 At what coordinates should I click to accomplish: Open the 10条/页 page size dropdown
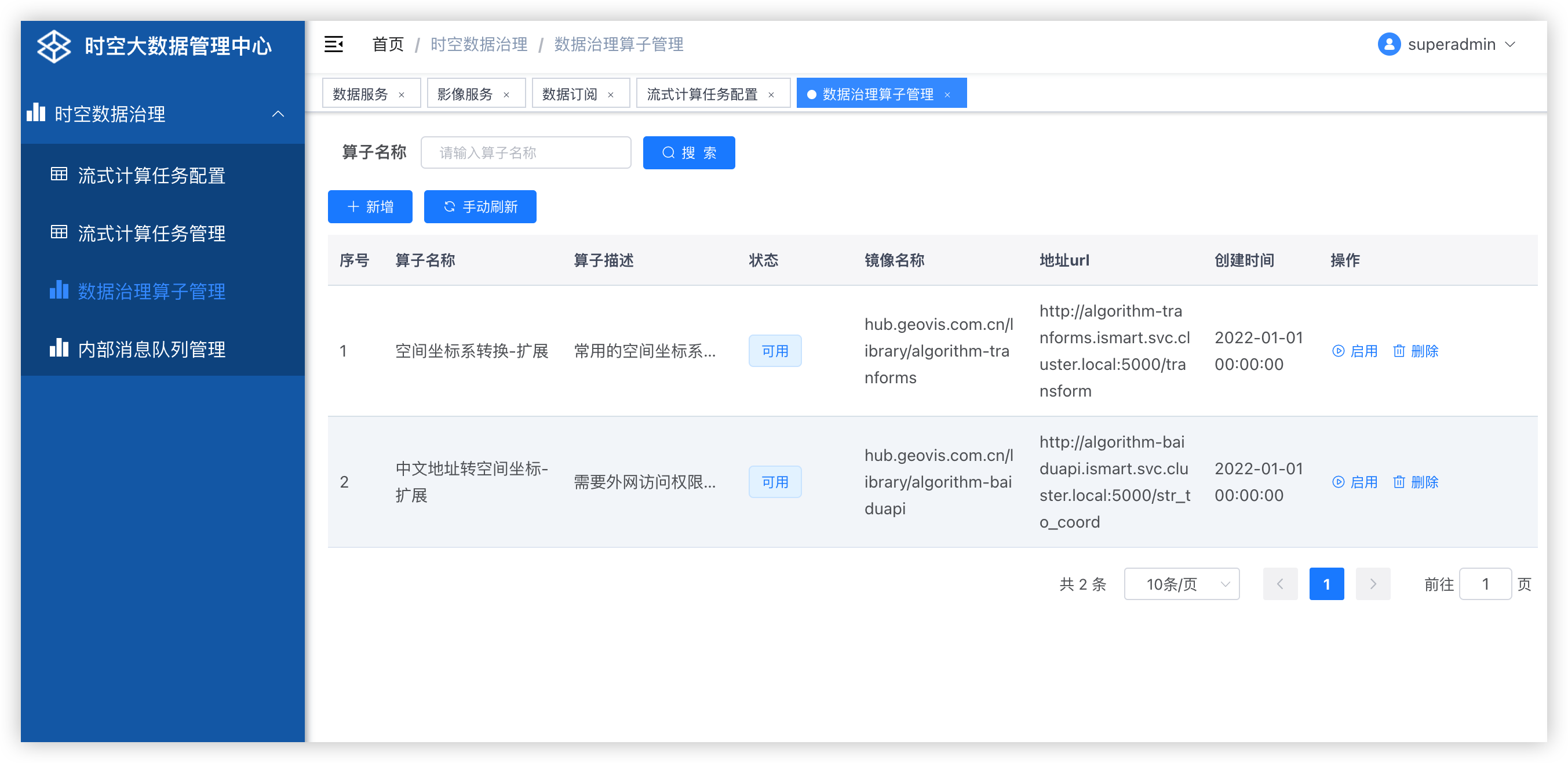[1182, 584]
